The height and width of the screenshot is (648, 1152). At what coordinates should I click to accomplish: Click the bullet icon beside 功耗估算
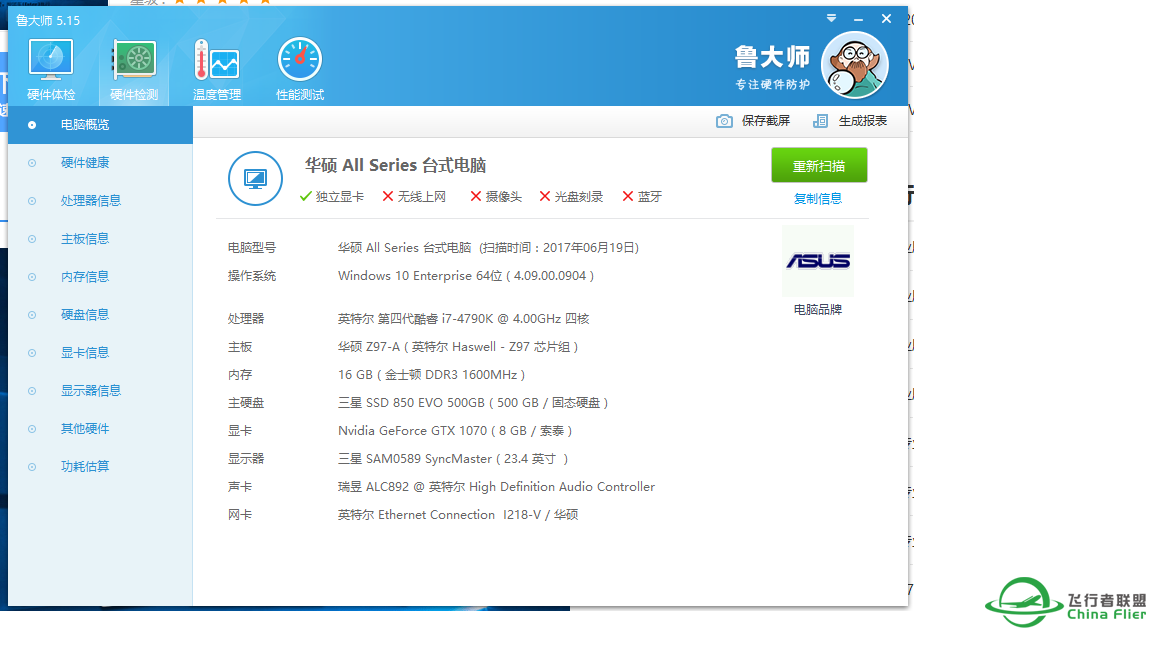point(32,467)
